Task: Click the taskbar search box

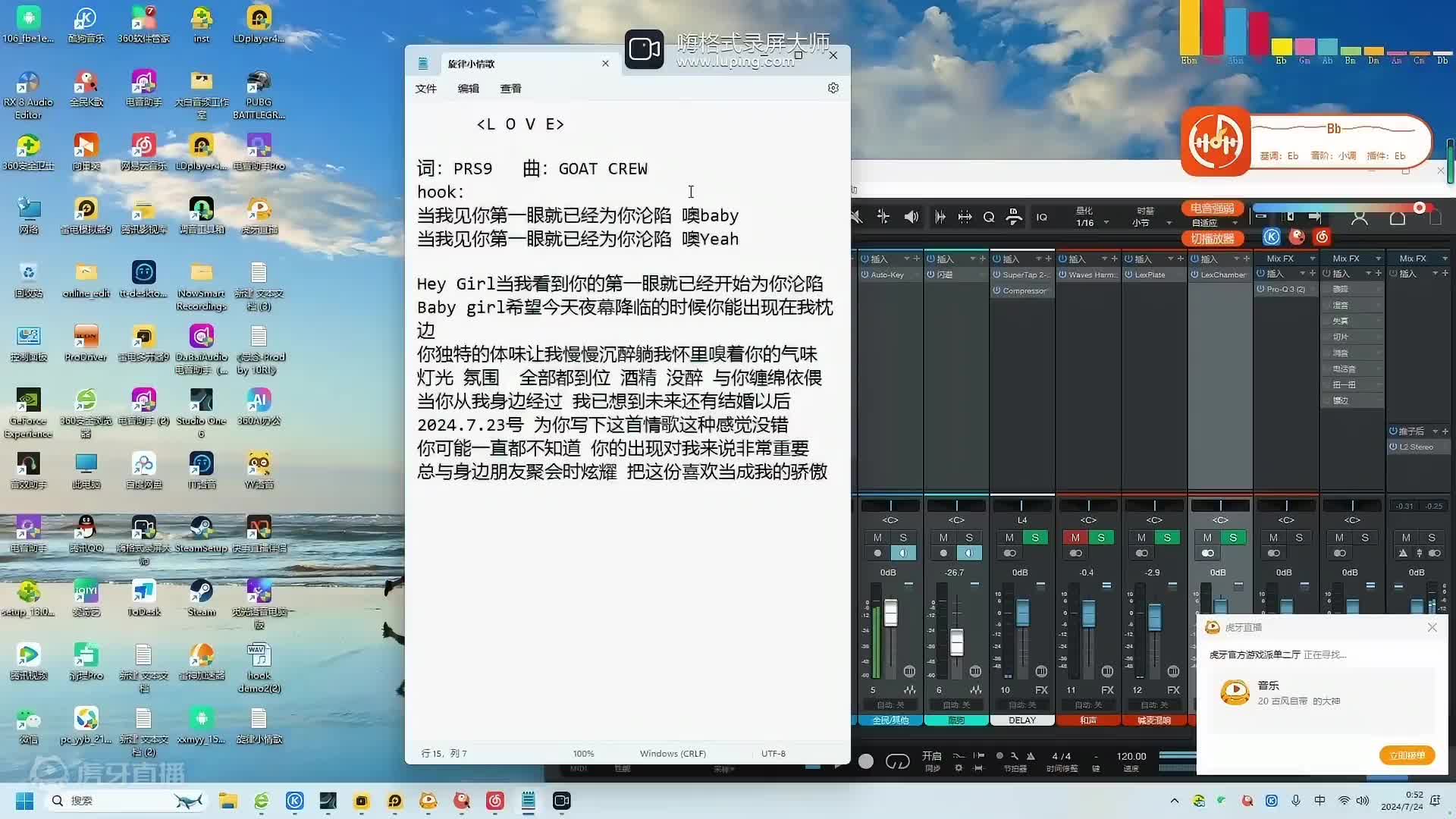Action: [x=114, y=801]
